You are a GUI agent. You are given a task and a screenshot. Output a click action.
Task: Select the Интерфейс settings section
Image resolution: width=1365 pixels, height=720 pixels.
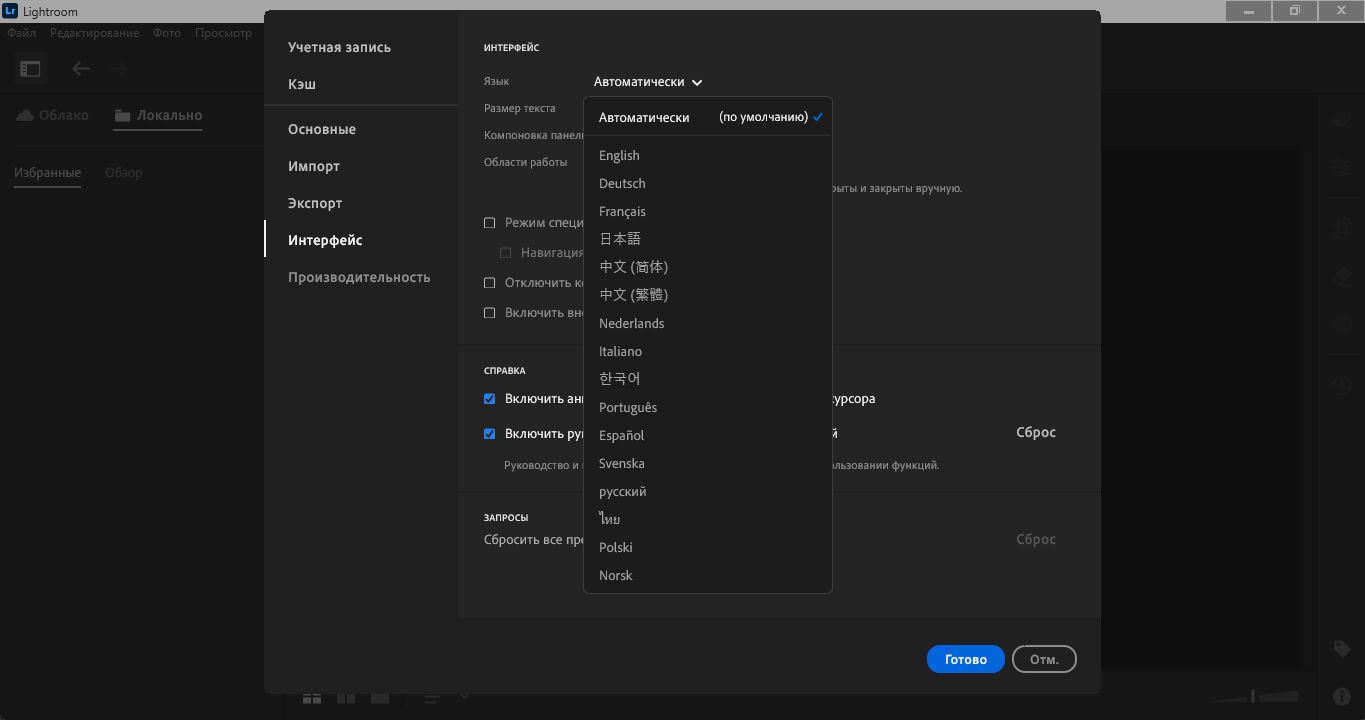coord(325,240)
